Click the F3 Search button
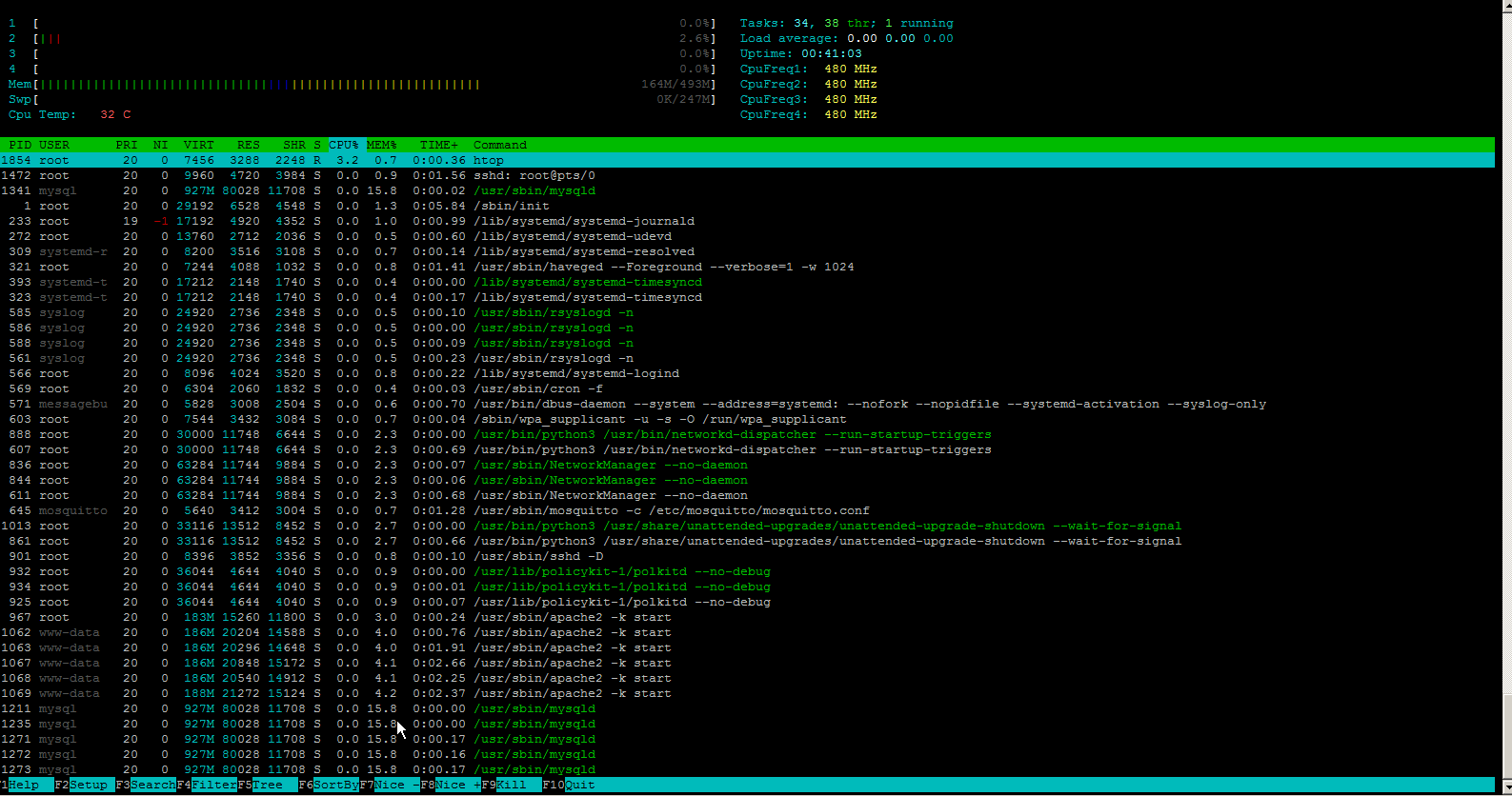Viewport: 1512px width, 796px height. click(x=152, y=785)
